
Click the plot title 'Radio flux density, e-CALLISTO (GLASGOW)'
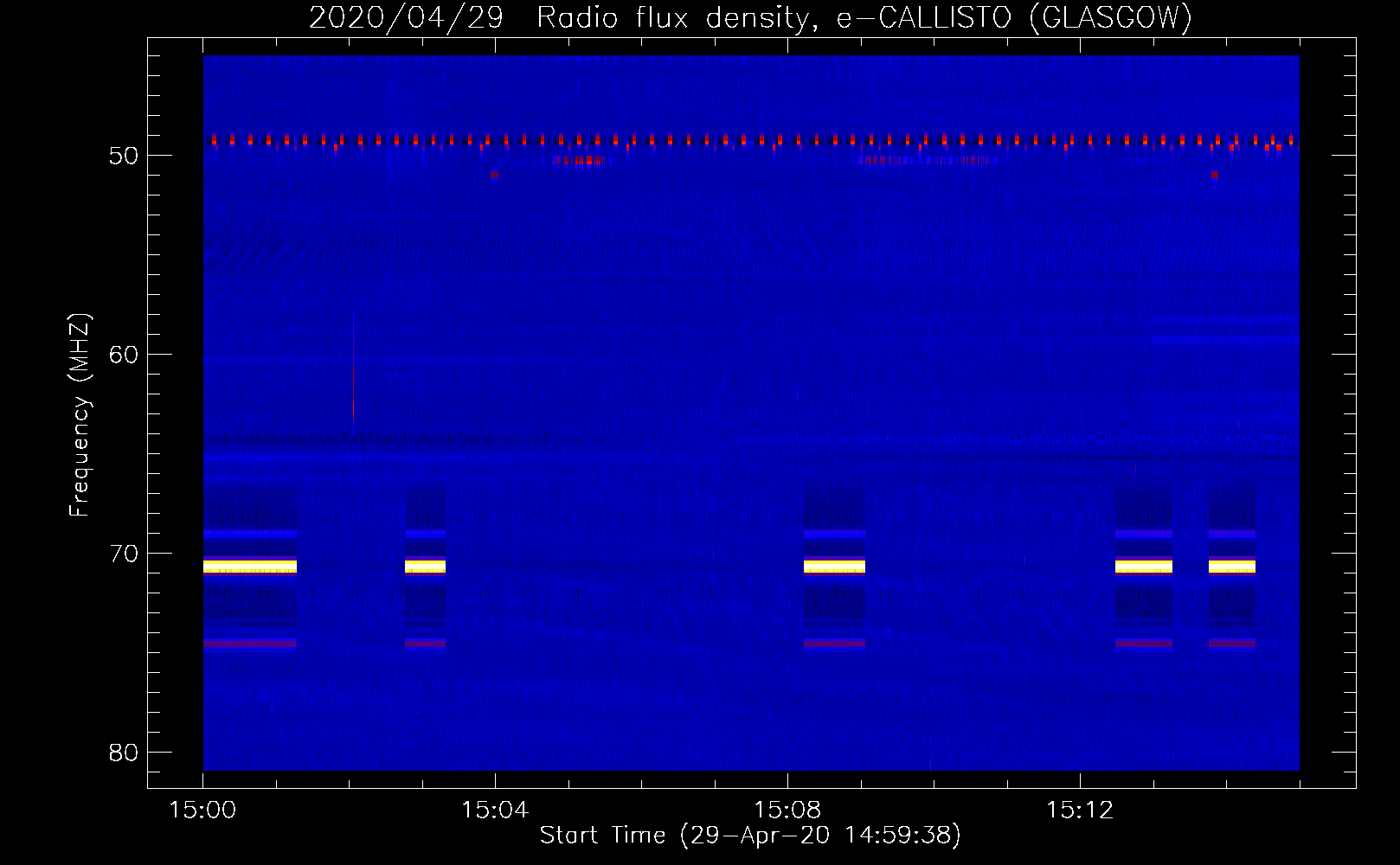pos(864,18)
